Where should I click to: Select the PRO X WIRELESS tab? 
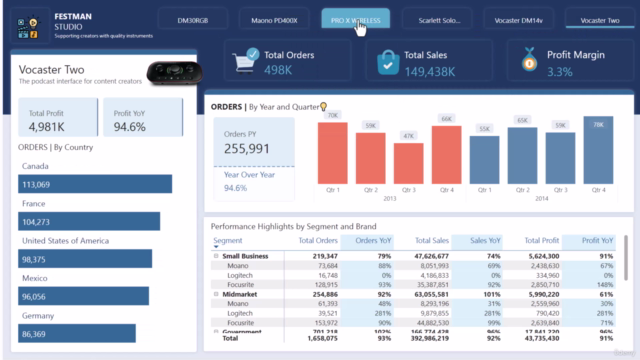point(356,19)
